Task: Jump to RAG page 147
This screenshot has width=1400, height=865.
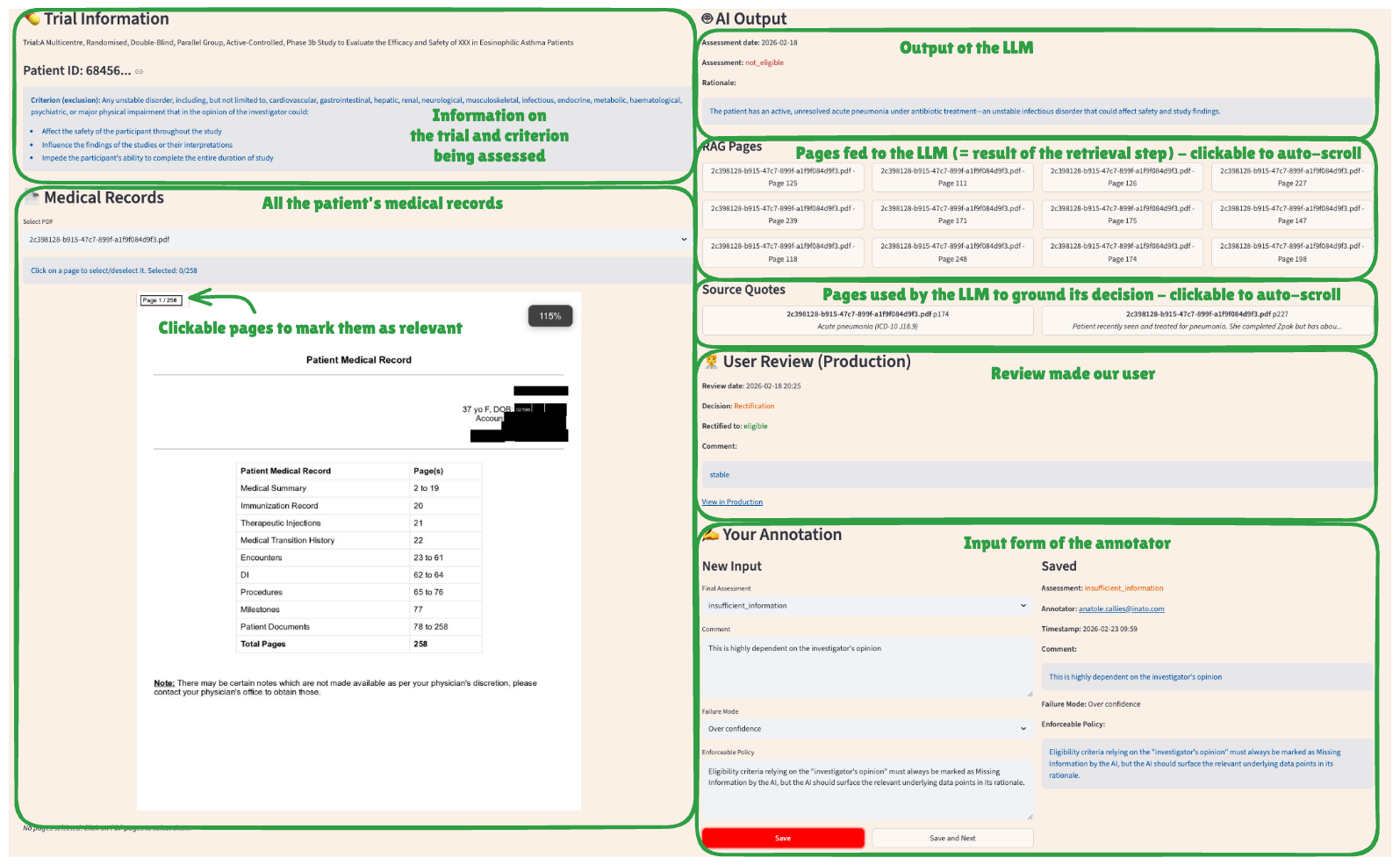Action: (1292, 214)
